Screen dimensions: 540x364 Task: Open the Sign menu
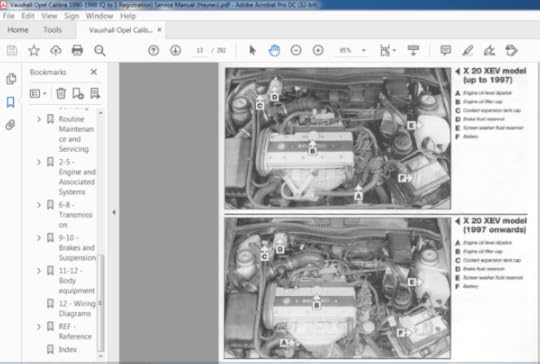pyautogui.click(x=71, y=16)
